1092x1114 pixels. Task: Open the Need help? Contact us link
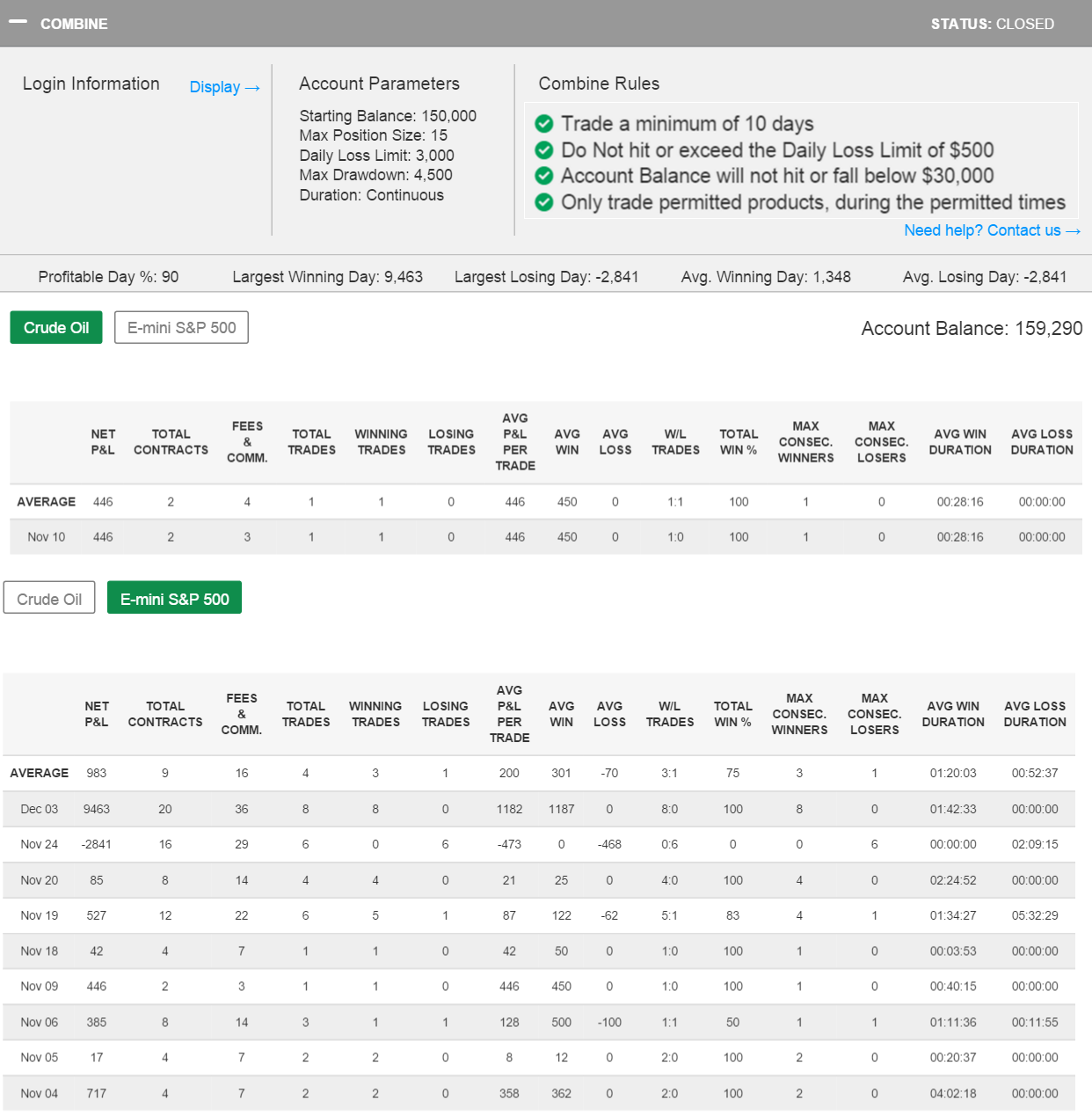(x=991, y=230)
